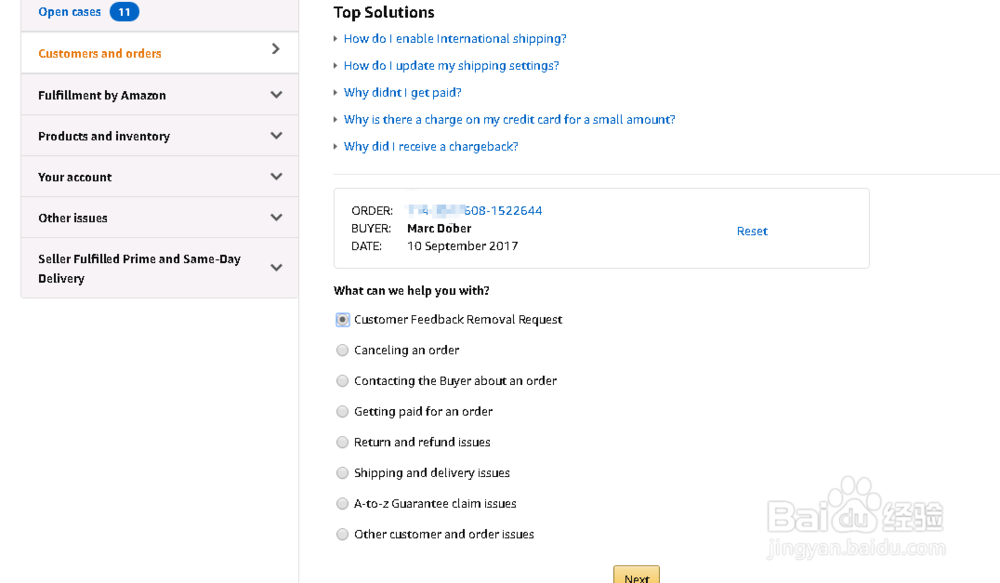Expand the Products and inventory section
Viewport: 1000px width, 583px height.
159,135
